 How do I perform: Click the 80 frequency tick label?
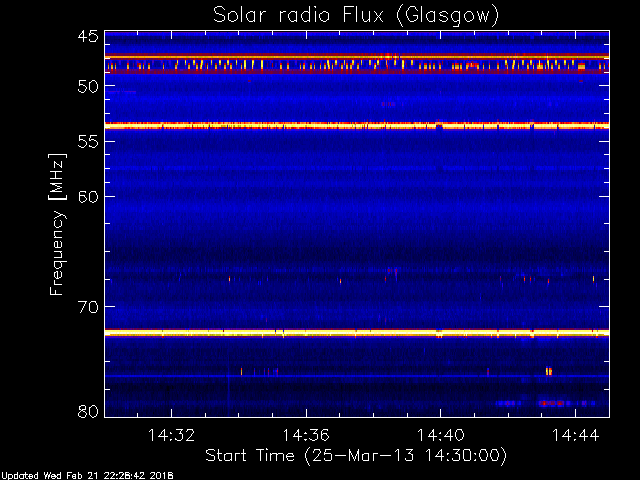pos(88,411)
